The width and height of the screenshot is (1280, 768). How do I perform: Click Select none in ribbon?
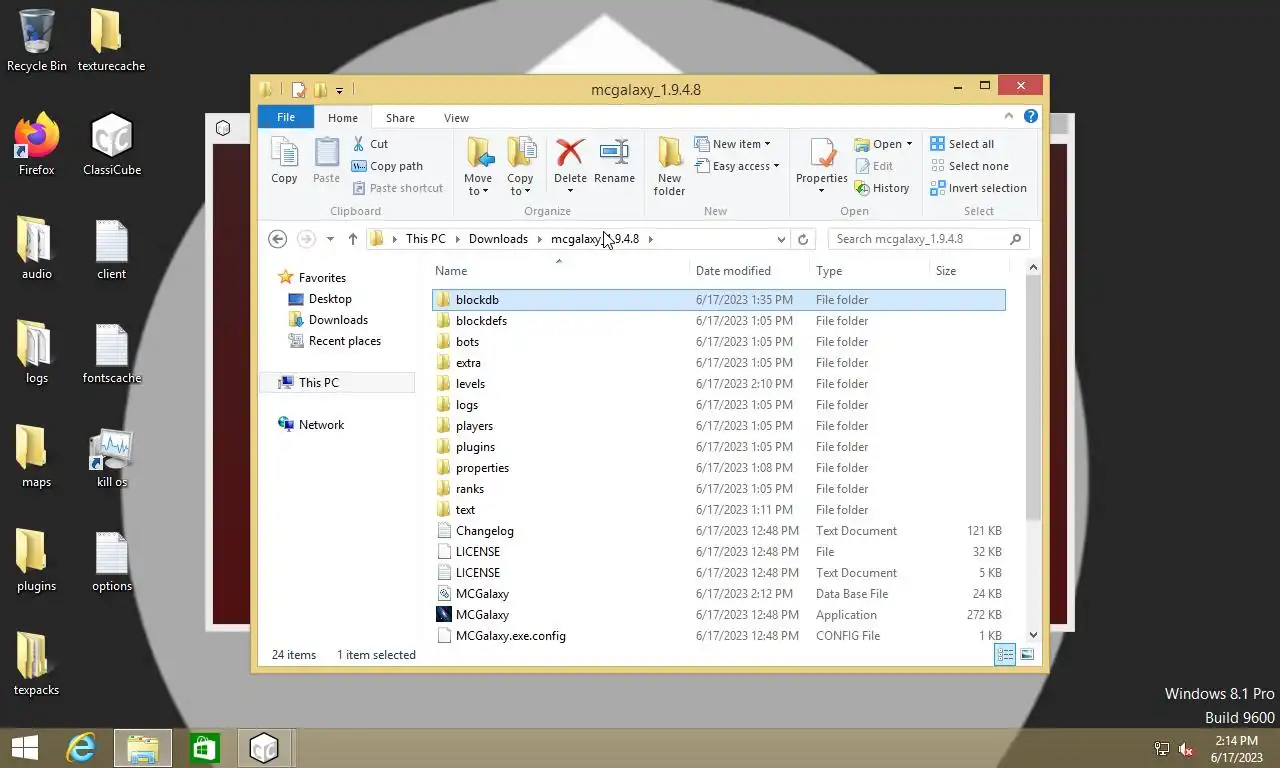(969, 166)
